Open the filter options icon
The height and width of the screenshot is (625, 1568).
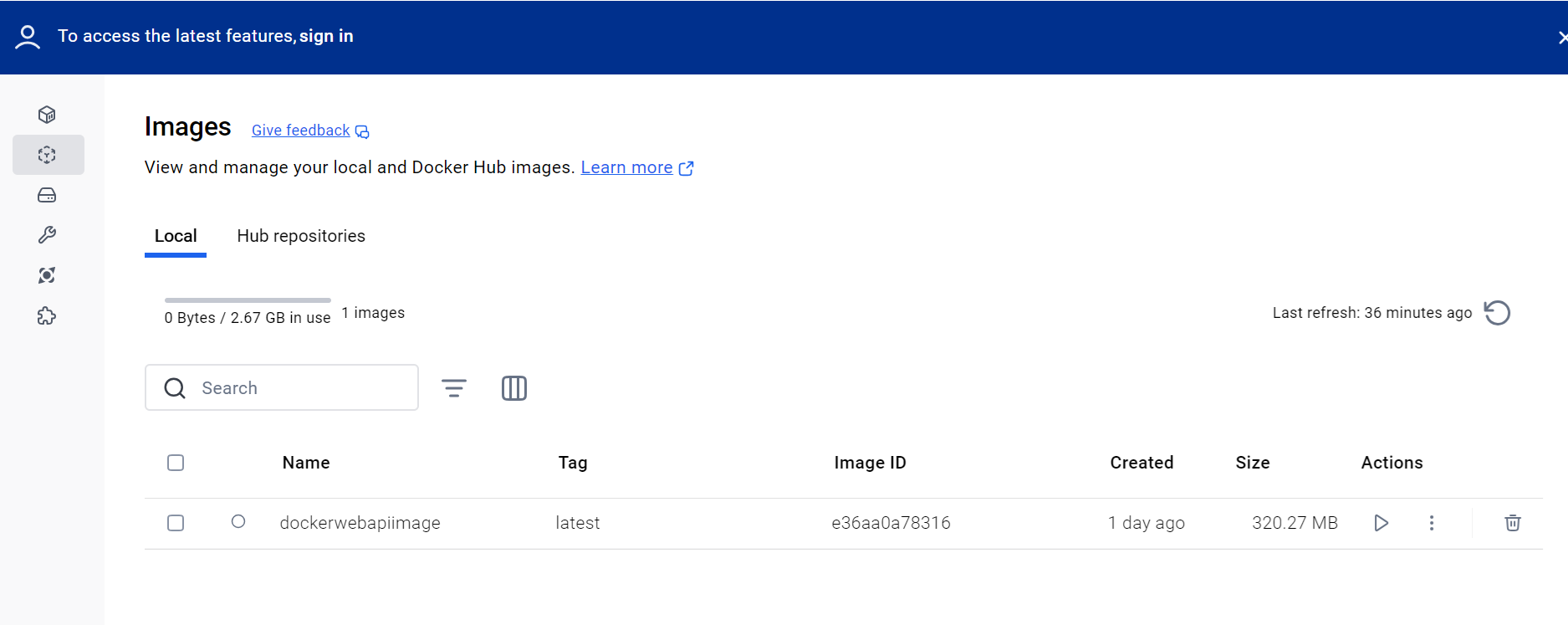454,388
